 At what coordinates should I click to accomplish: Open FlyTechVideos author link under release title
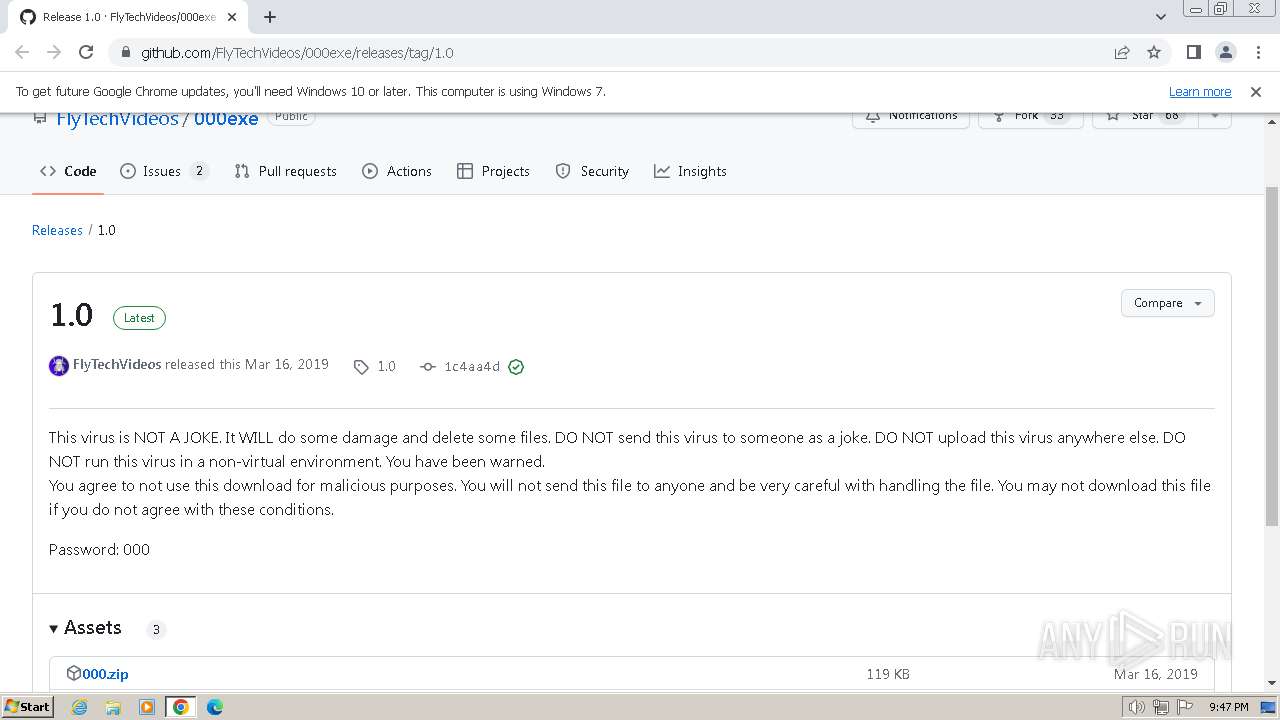click(x=117, y=364)
